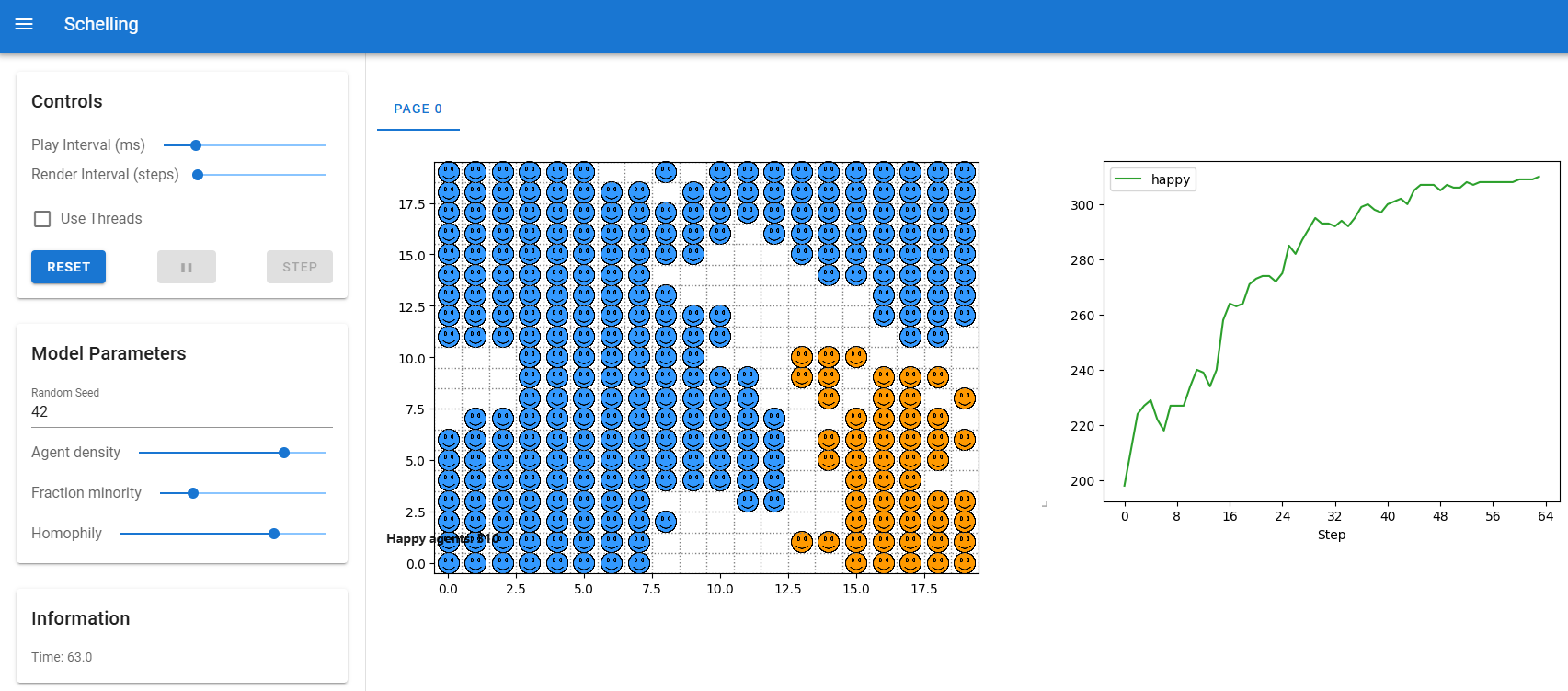Switch to the PAGE 0 tab
This screenshot has width=1568, height=691.
(418, 109)
